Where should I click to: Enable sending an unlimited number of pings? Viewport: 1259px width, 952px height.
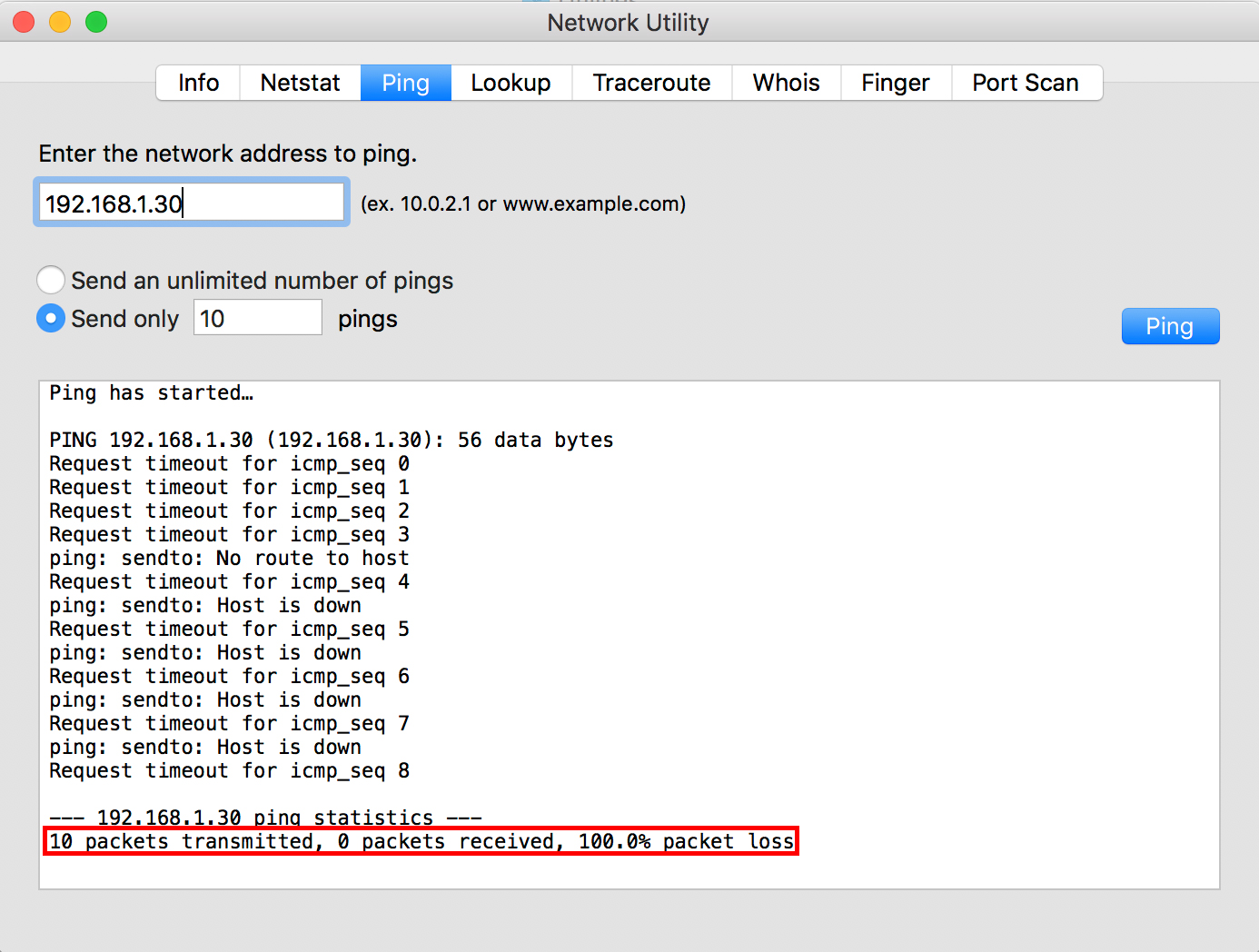tap(51, 280)
